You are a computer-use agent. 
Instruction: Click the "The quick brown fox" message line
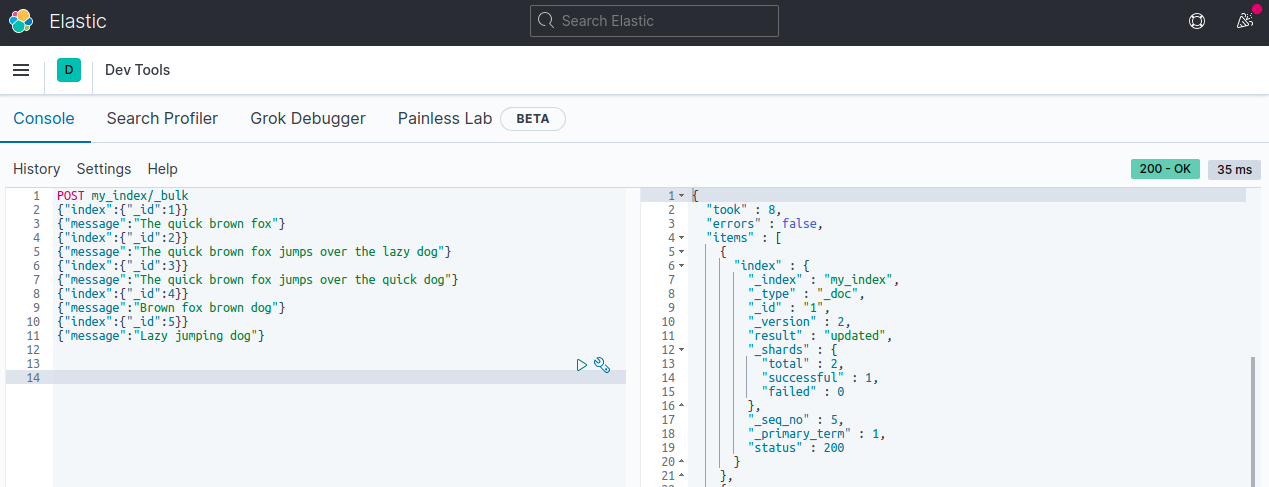[x=171, y=224]
